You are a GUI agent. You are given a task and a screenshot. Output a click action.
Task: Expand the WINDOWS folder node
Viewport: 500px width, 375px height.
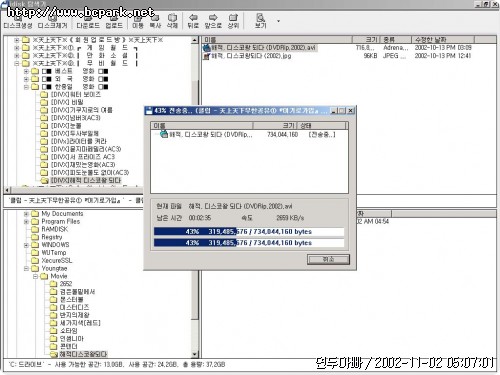click(26, 245)
